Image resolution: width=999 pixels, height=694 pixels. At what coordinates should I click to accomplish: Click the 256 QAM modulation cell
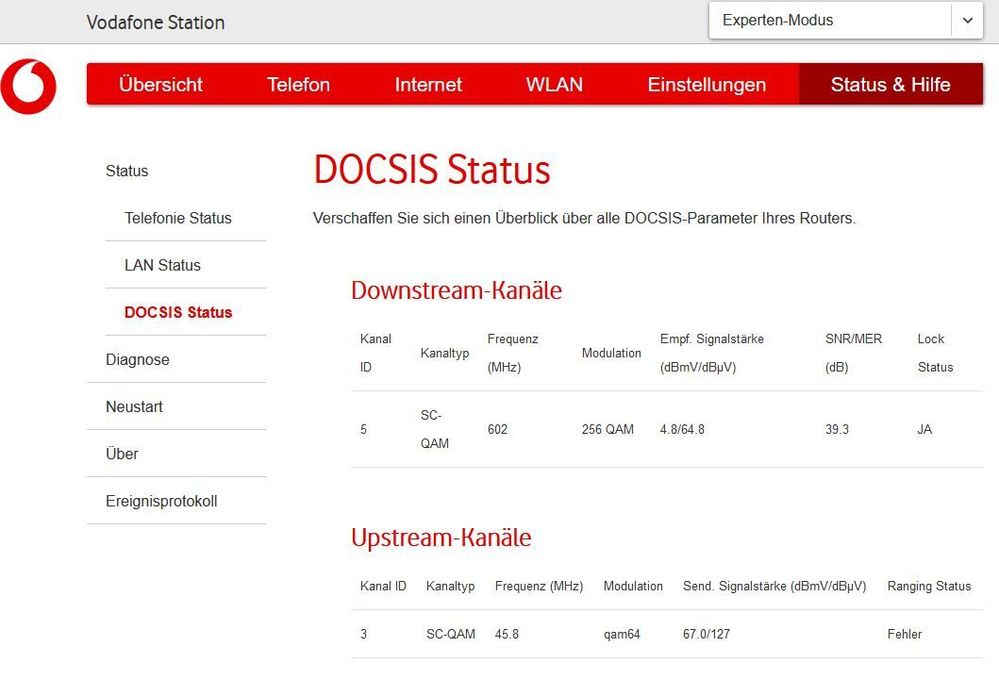608,430
